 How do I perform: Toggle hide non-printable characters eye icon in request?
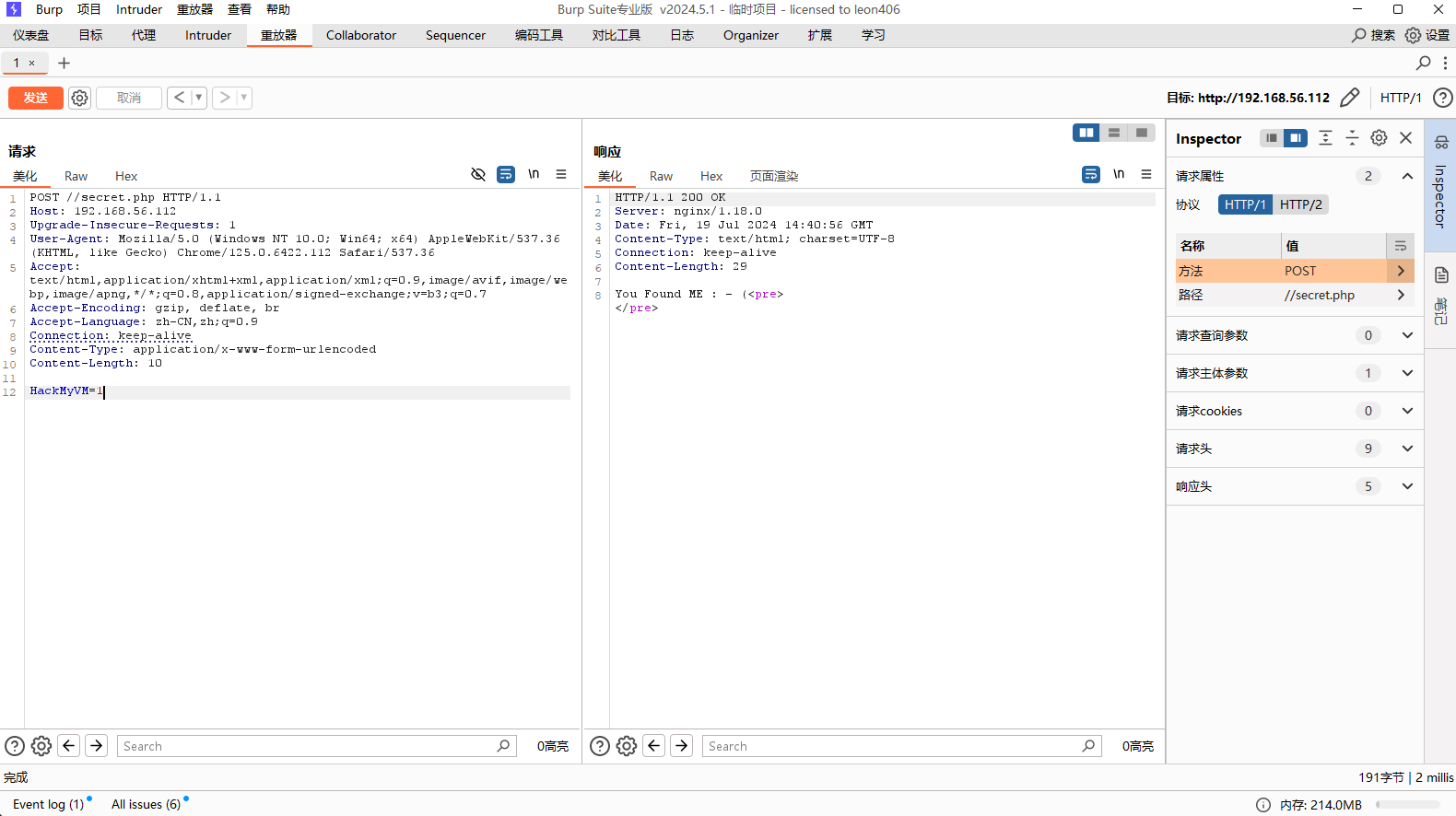click(x=478, y=174)
